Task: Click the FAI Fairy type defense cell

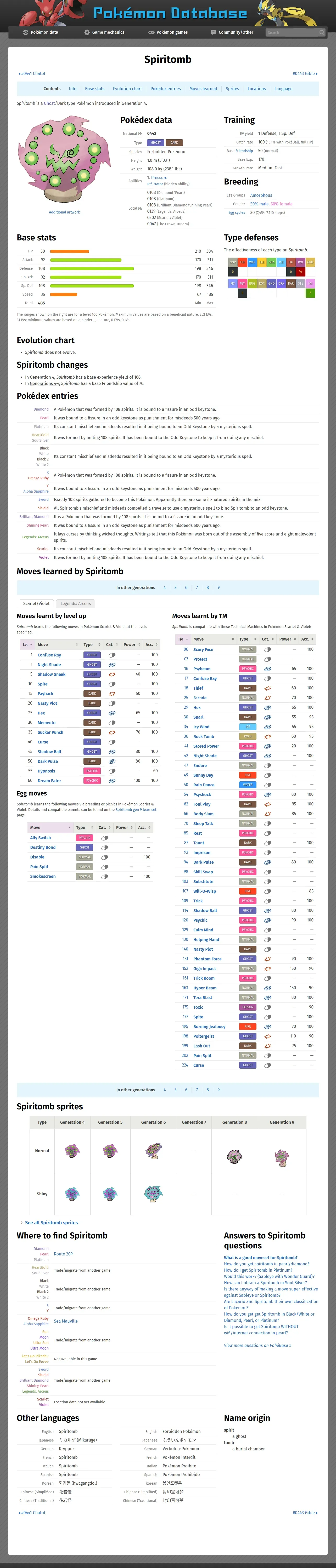Action: pyautogui.click(x=310, y=283)
